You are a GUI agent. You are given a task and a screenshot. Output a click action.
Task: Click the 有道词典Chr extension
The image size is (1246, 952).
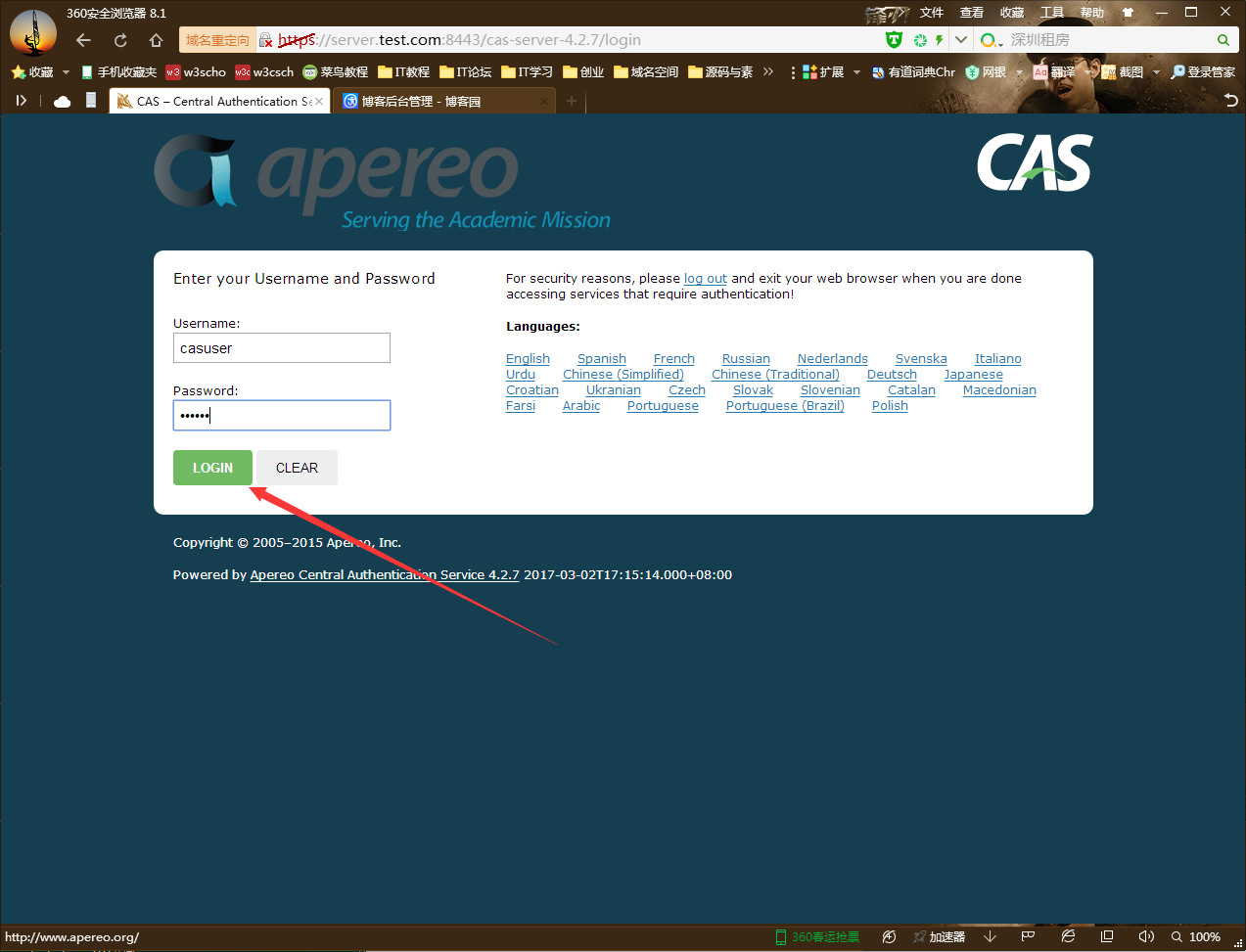pyautogui.click(x=913, y=72)
